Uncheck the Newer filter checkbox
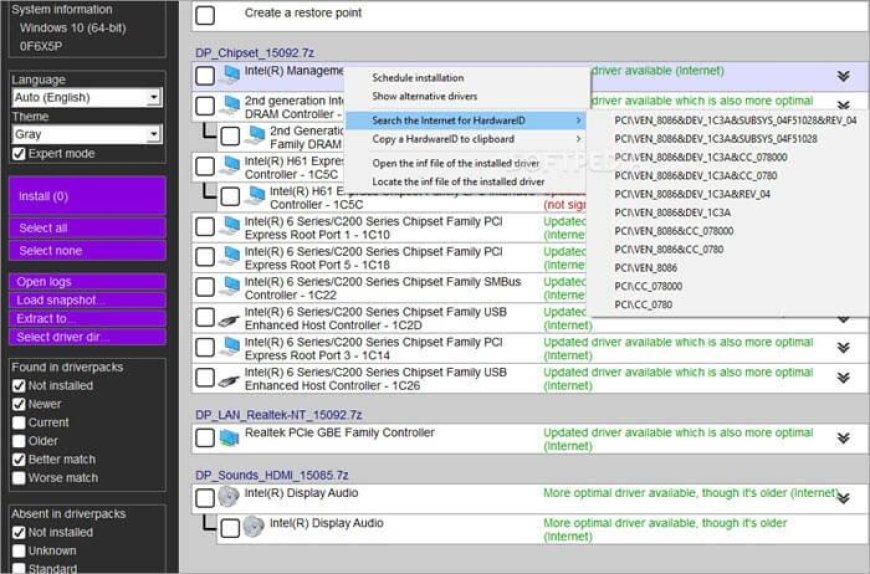 pyautogui.click(x=19, y=404)
